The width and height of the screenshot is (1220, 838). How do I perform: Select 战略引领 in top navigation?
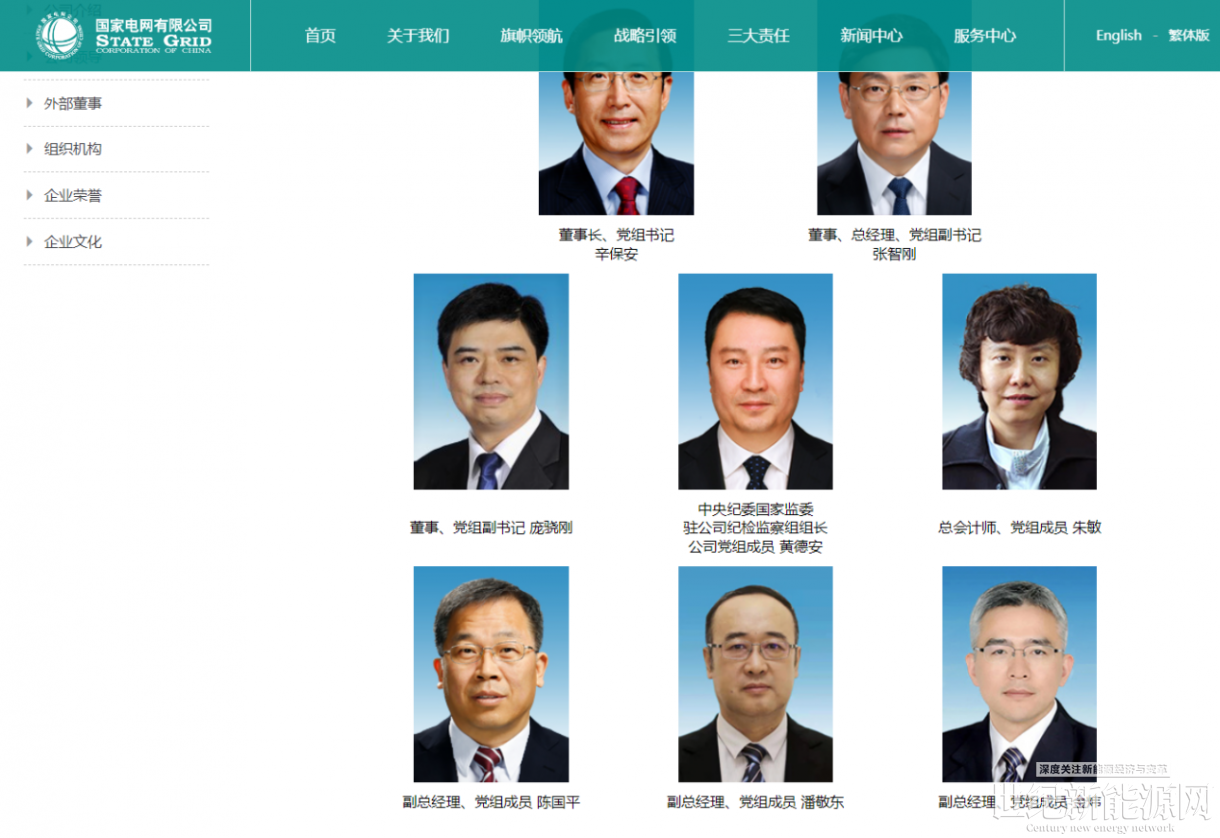click(x=645, y=36)
